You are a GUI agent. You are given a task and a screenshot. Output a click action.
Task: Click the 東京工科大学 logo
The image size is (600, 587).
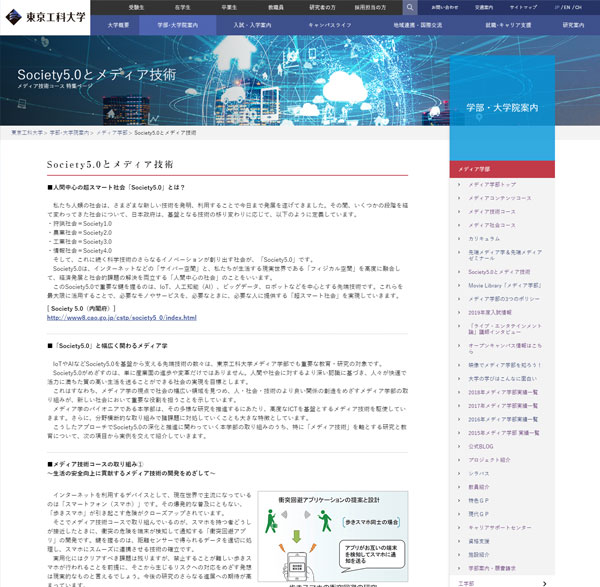[x=46, y=17]
